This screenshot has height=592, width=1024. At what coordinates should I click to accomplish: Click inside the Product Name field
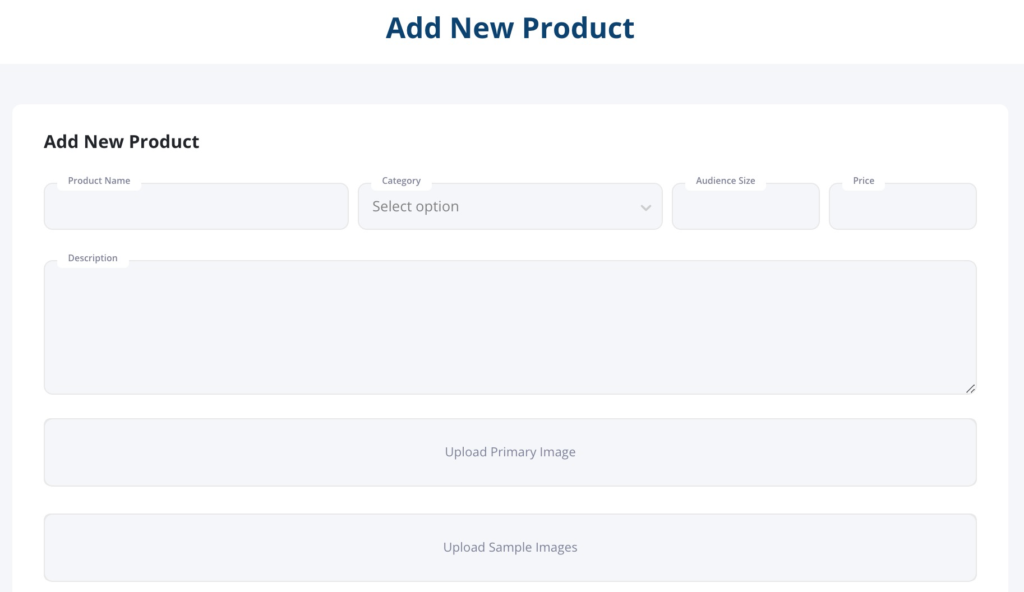pyautogui.click(x=196, y=206)
